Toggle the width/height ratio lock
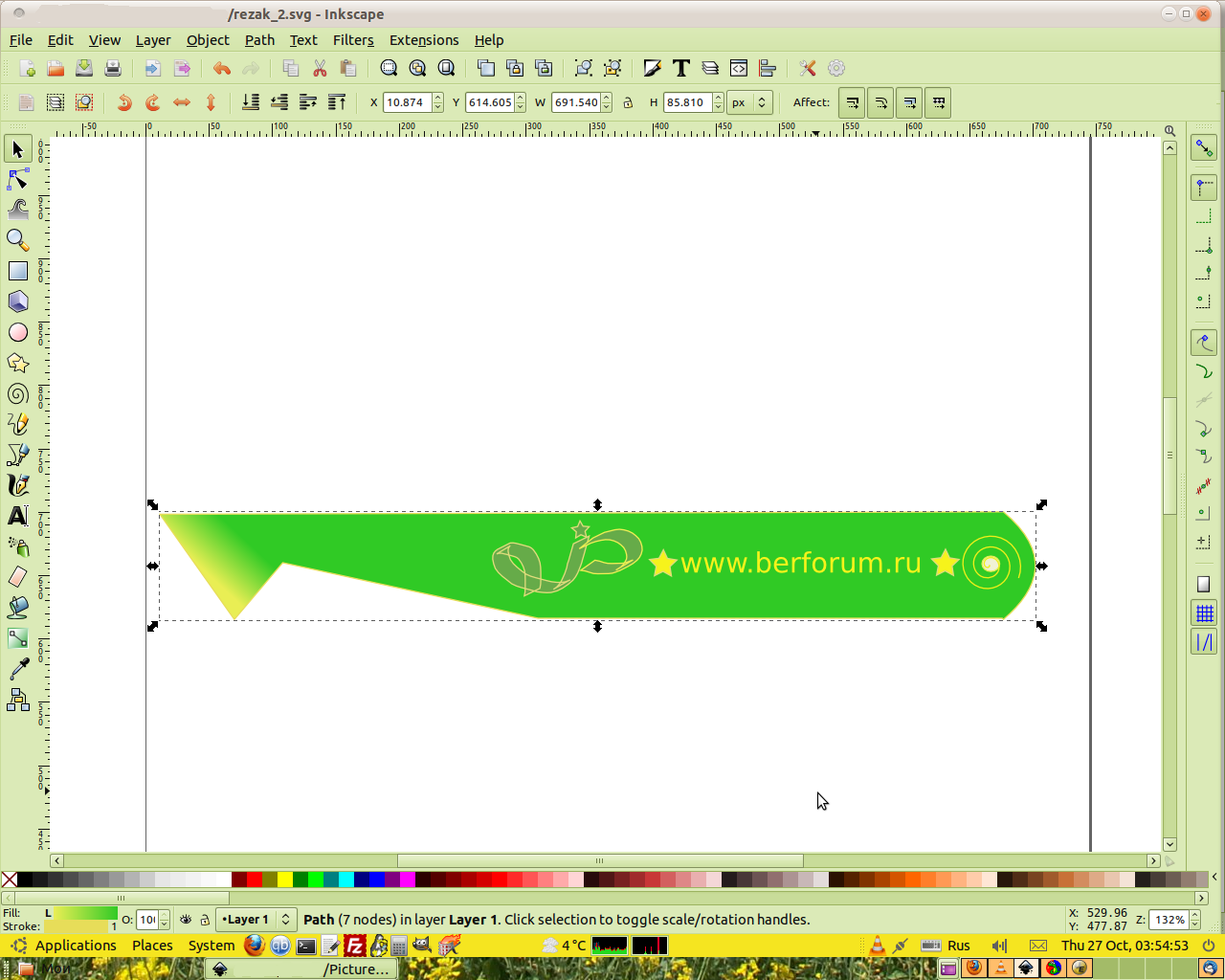The height and width of the screenshot is (980, 1225). click(628, 102)
